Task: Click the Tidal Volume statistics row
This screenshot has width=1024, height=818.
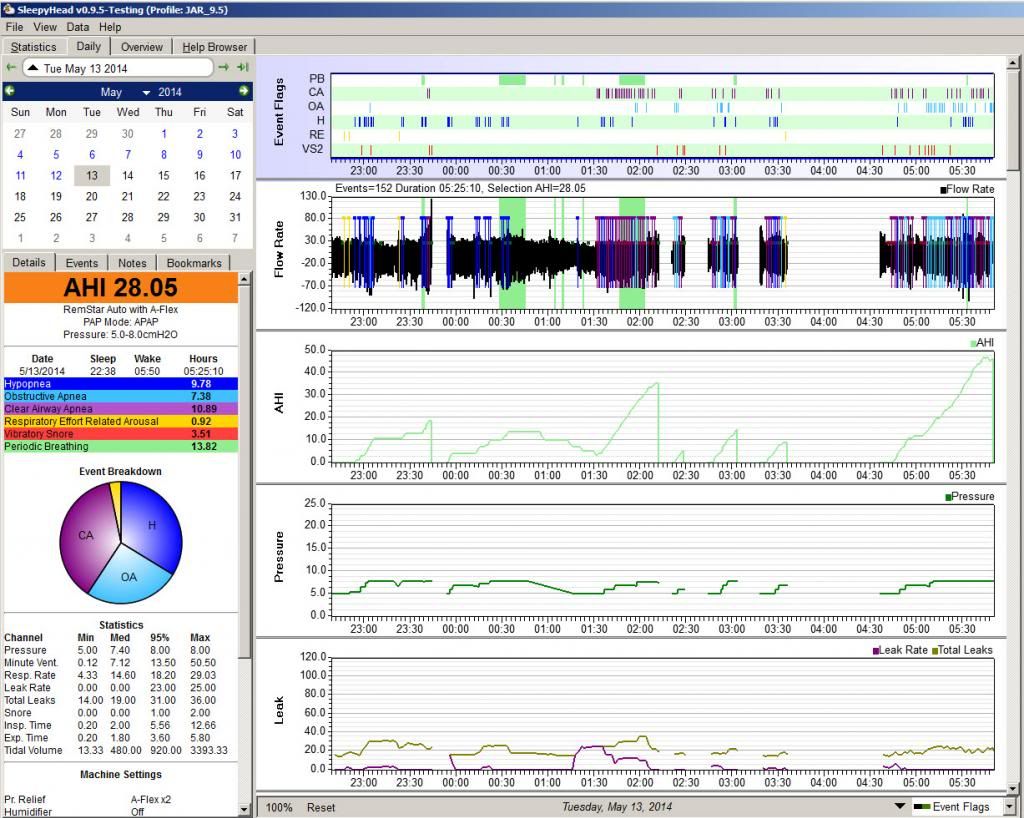Action: pyautogui.click(x=116, y=751)
